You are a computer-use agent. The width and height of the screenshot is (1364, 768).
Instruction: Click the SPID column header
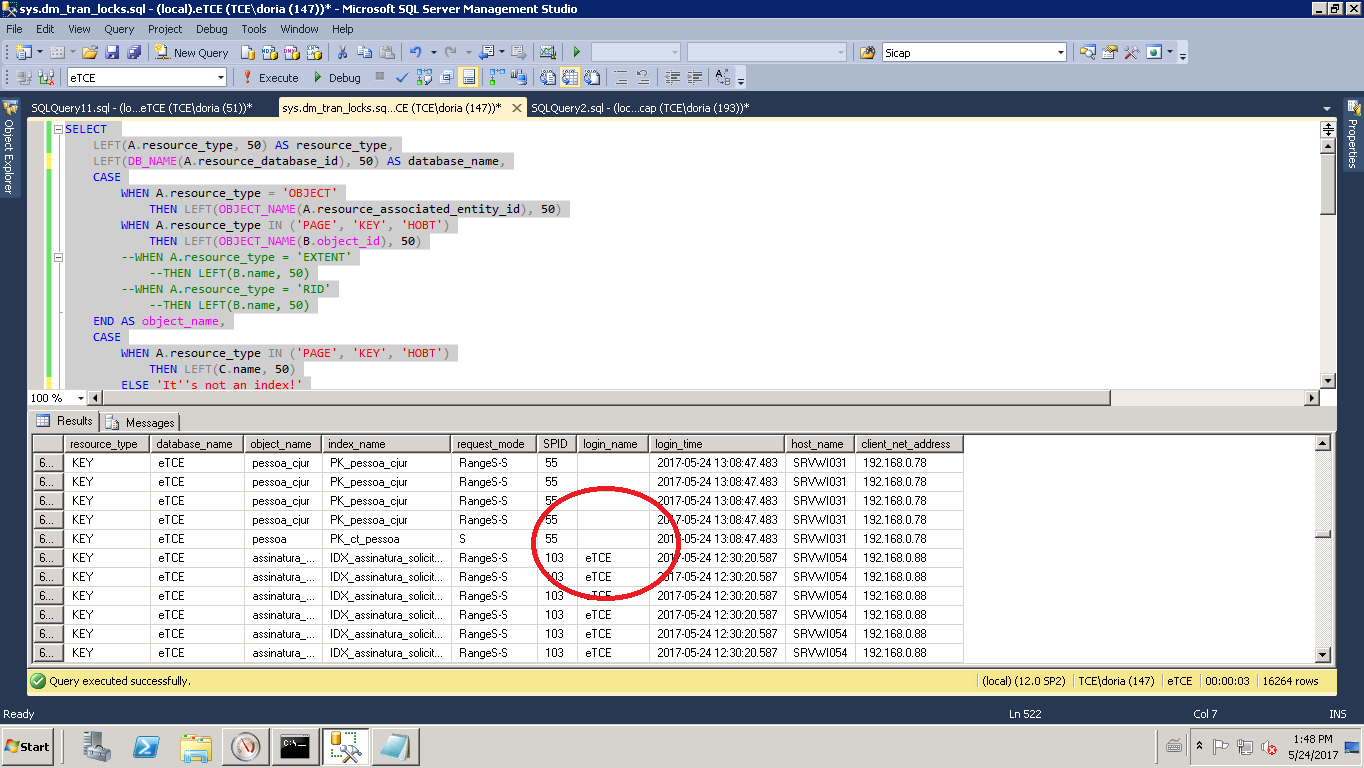pyautogui.click(x=557, y=444)
